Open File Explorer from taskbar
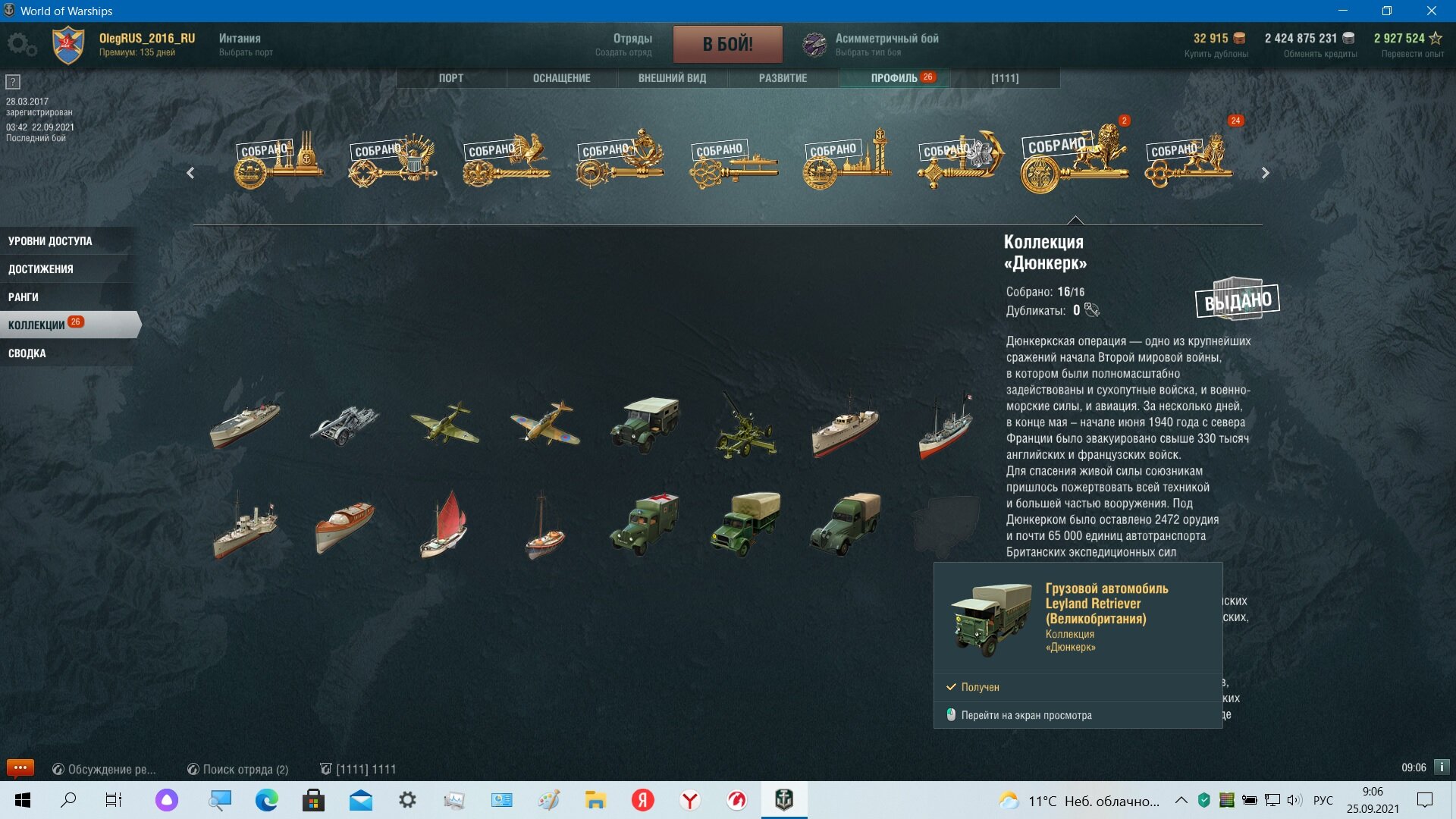1456x819 pixels. [x=595, y=800]
